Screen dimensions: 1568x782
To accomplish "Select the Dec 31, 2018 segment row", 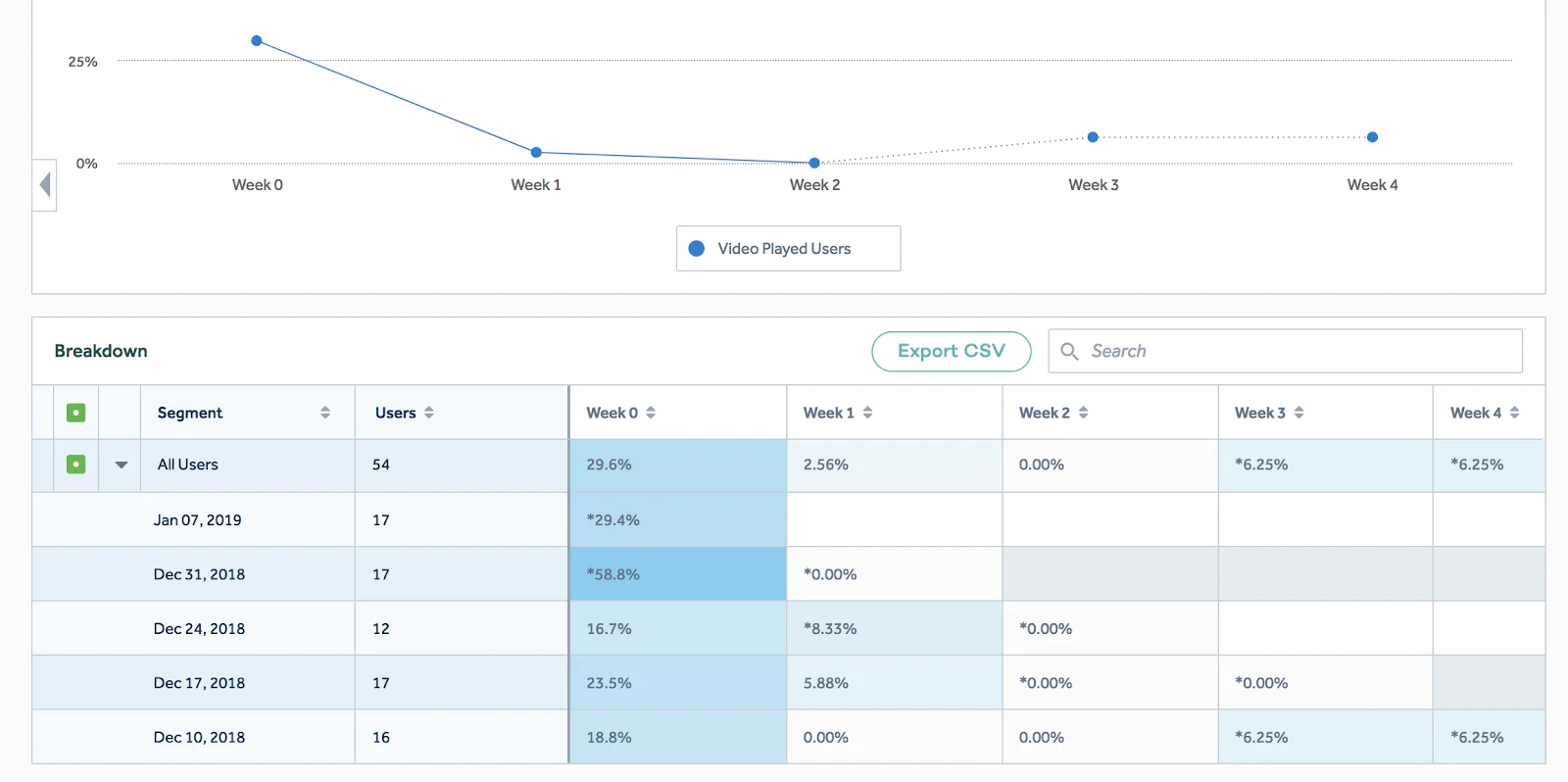I will pyautogui.click(x=199, y=574).
